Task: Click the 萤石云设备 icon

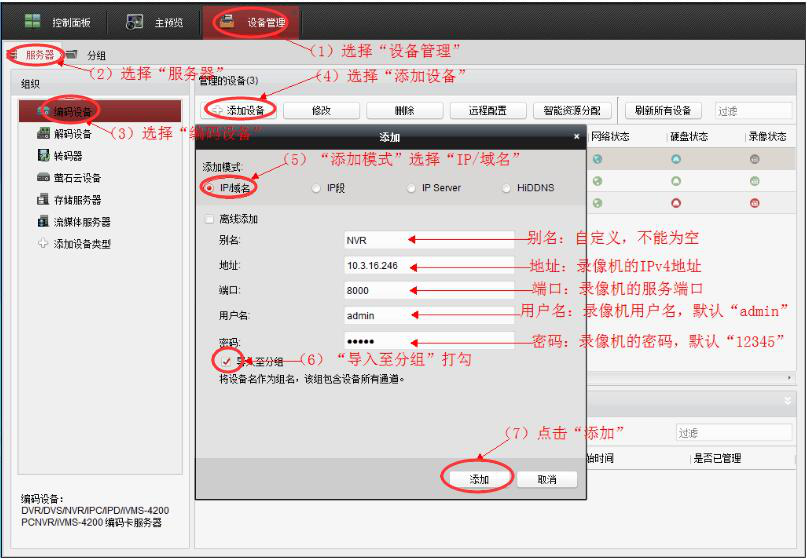Action: (43, 177)
